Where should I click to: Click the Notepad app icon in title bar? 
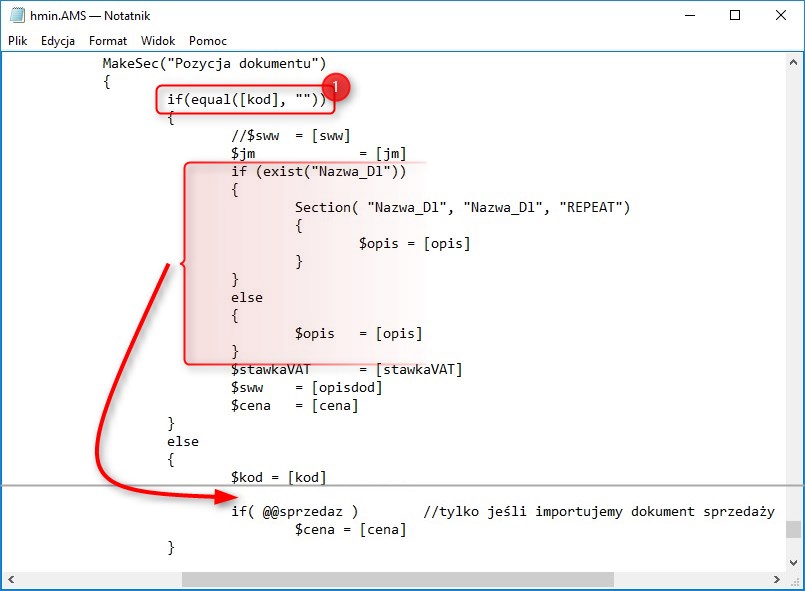(x=15, y=15)
